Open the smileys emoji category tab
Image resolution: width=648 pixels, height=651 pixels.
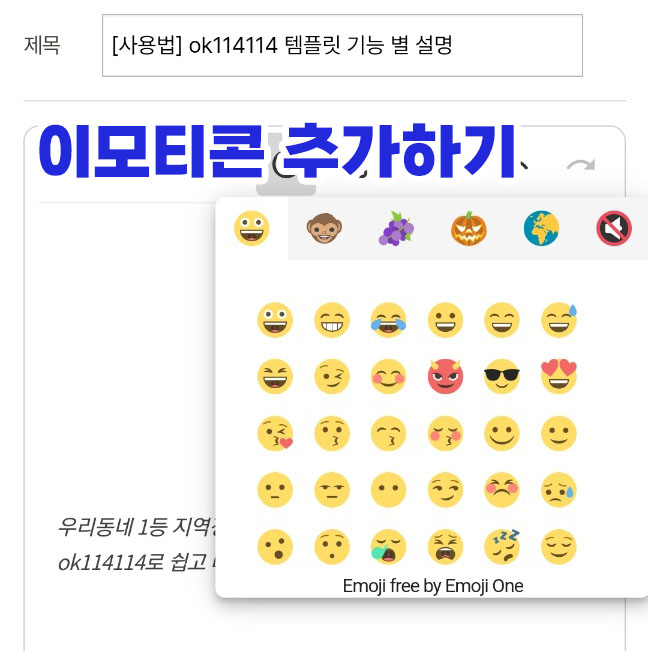point(252,228)
